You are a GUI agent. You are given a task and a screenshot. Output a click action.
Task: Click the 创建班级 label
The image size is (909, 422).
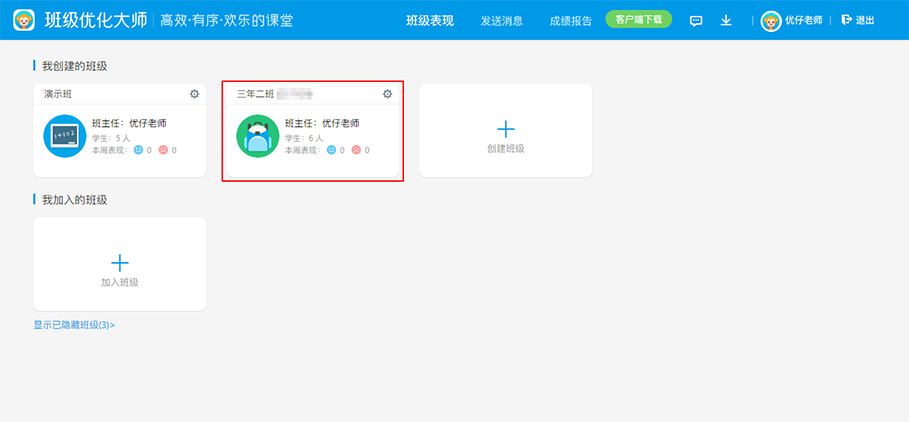pos(506,148)
